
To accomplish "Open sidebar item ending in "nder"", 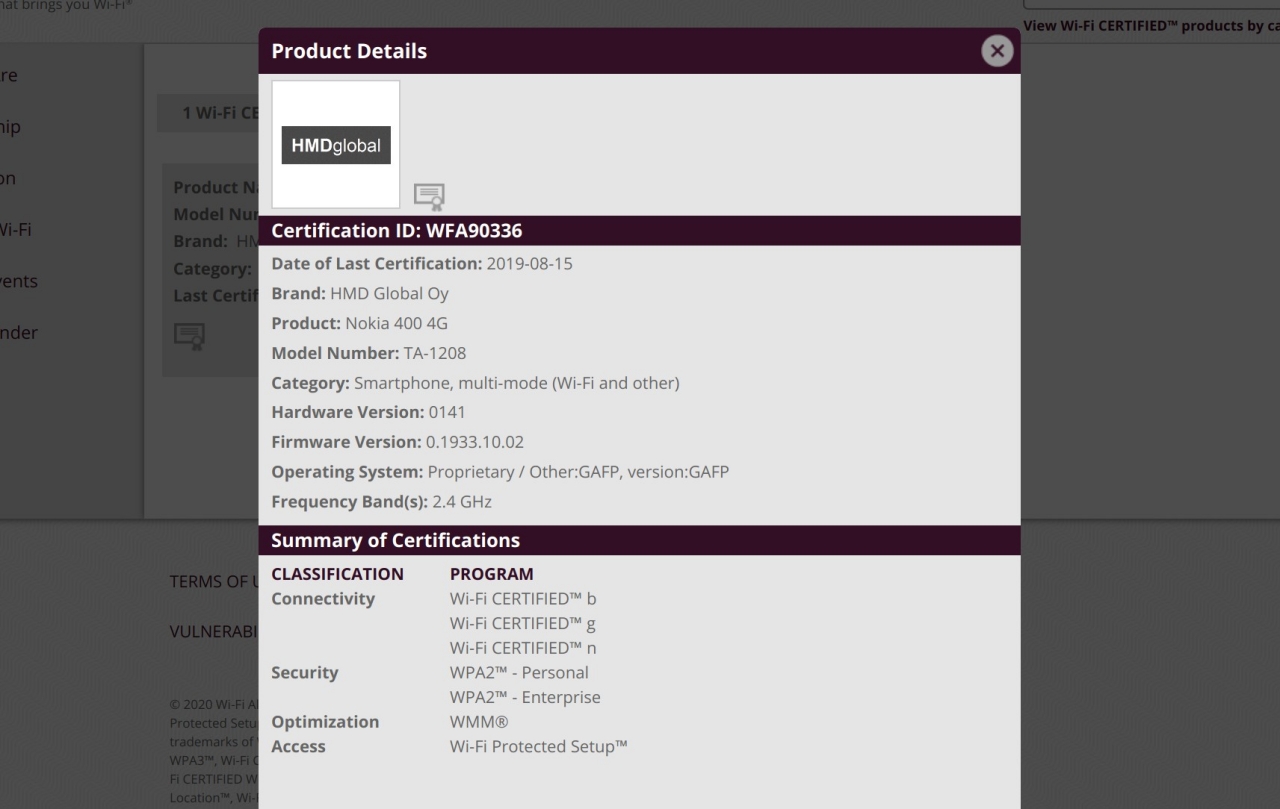I will (x=18, y=333).
